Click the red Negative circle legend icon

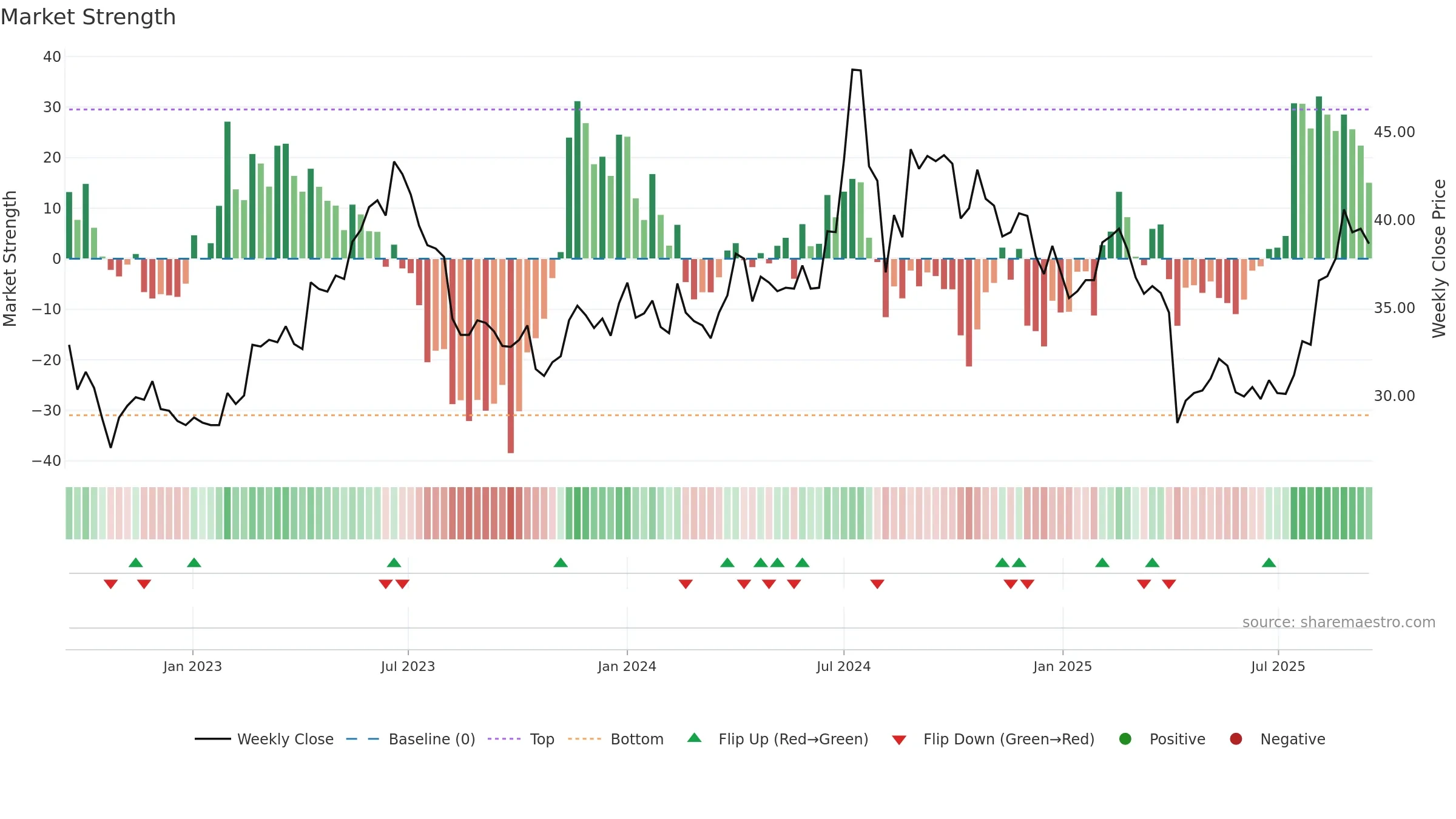tap(1236, 739)
